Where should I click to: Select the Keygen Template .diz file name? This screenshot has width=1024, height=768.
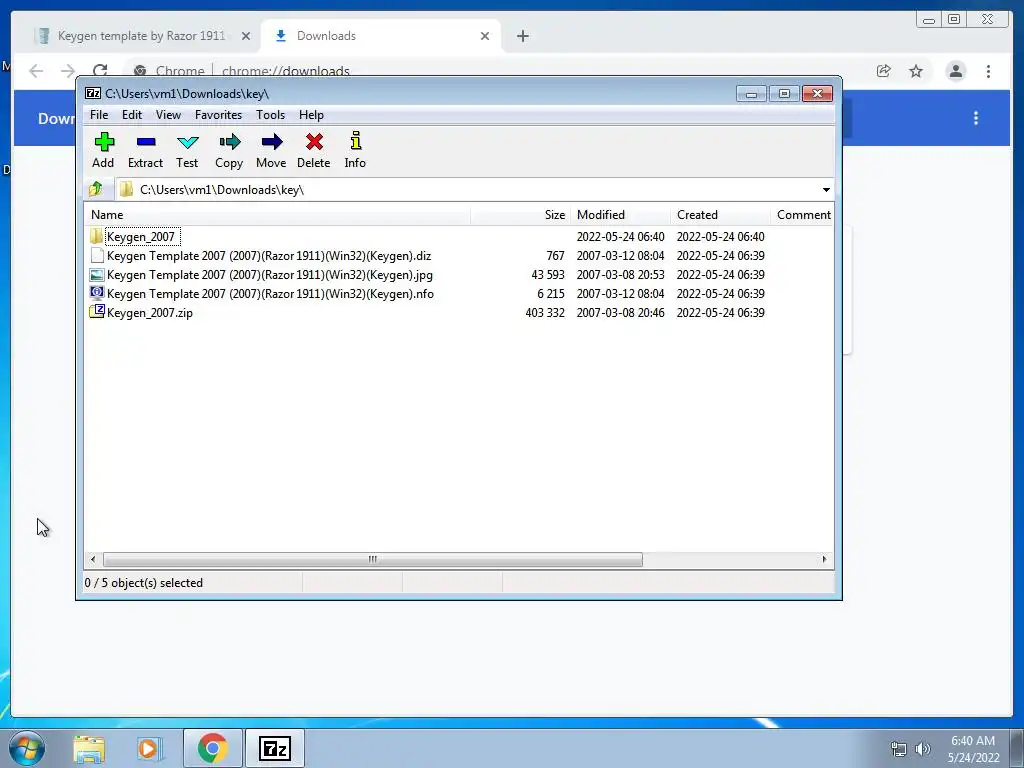tap(268, 256)
